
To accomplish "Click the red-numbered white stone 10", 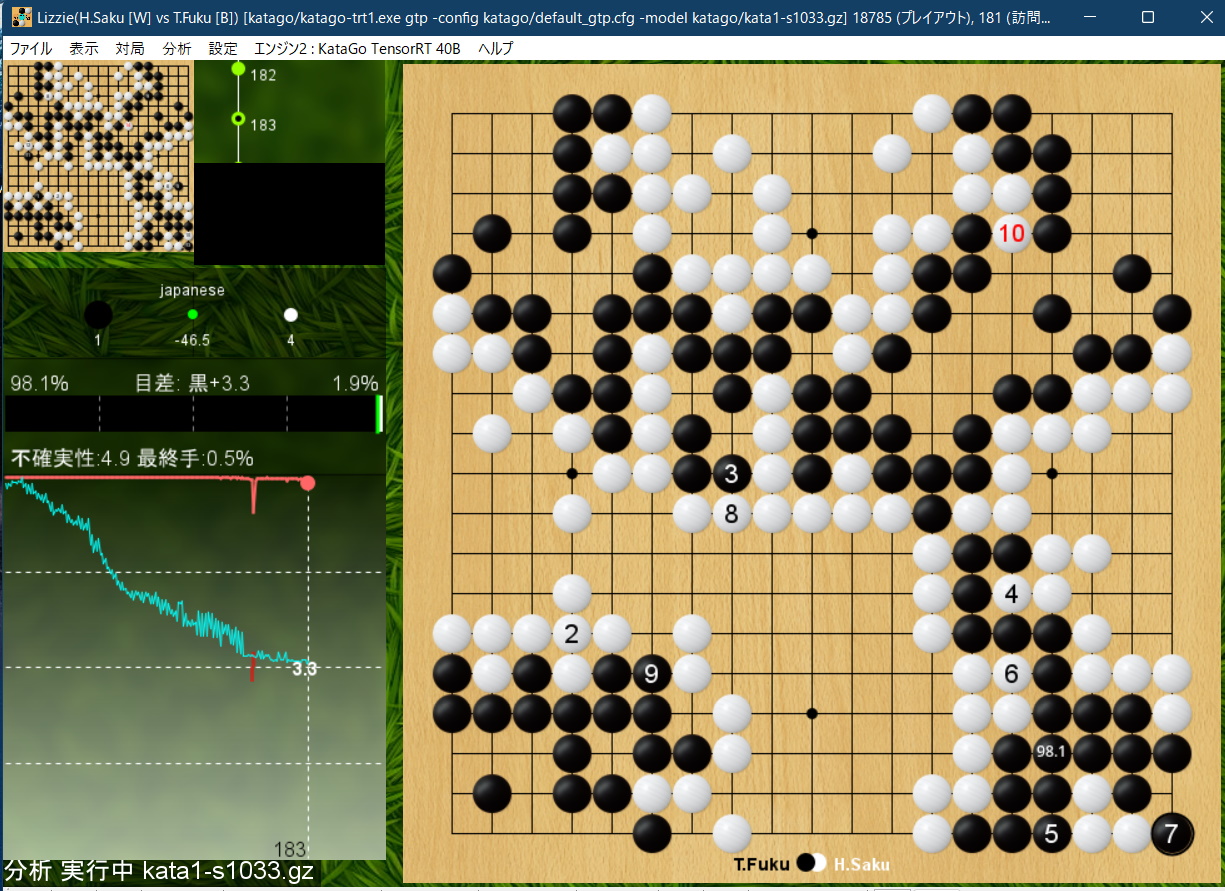I will 1011,234.
